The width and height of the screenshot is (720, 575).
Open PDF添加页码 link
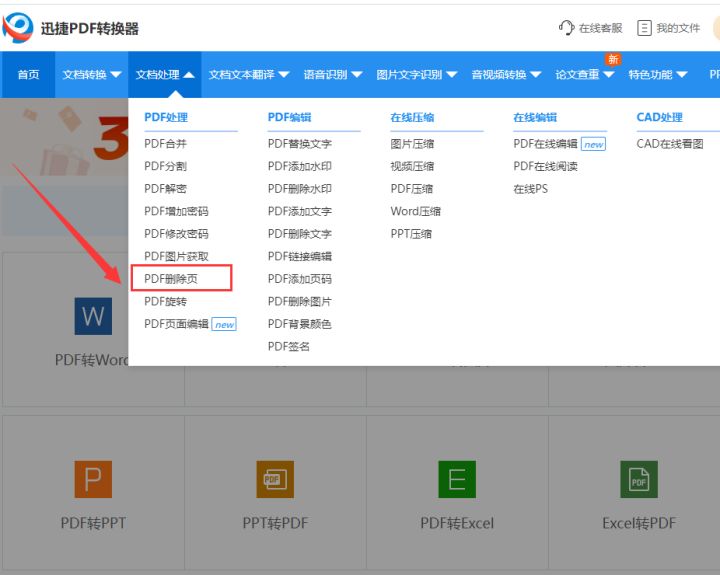pyautogui.click(x=300, y=279)
